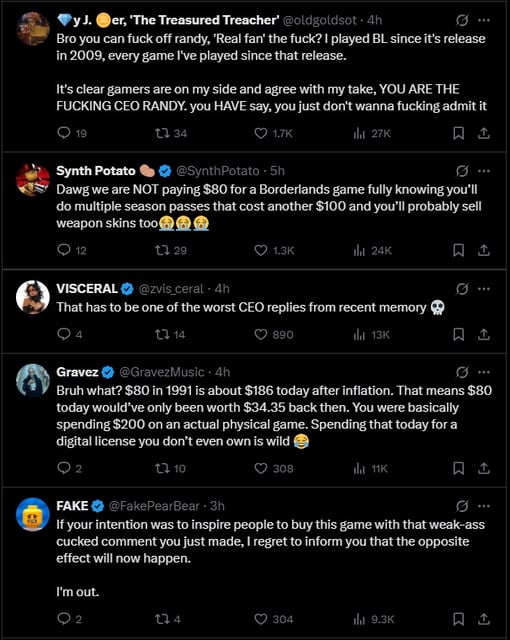Open more options menu on Synth Potato's tweet
The width and height of the screenshot is (510, 640).
click(x=484, y=171)
